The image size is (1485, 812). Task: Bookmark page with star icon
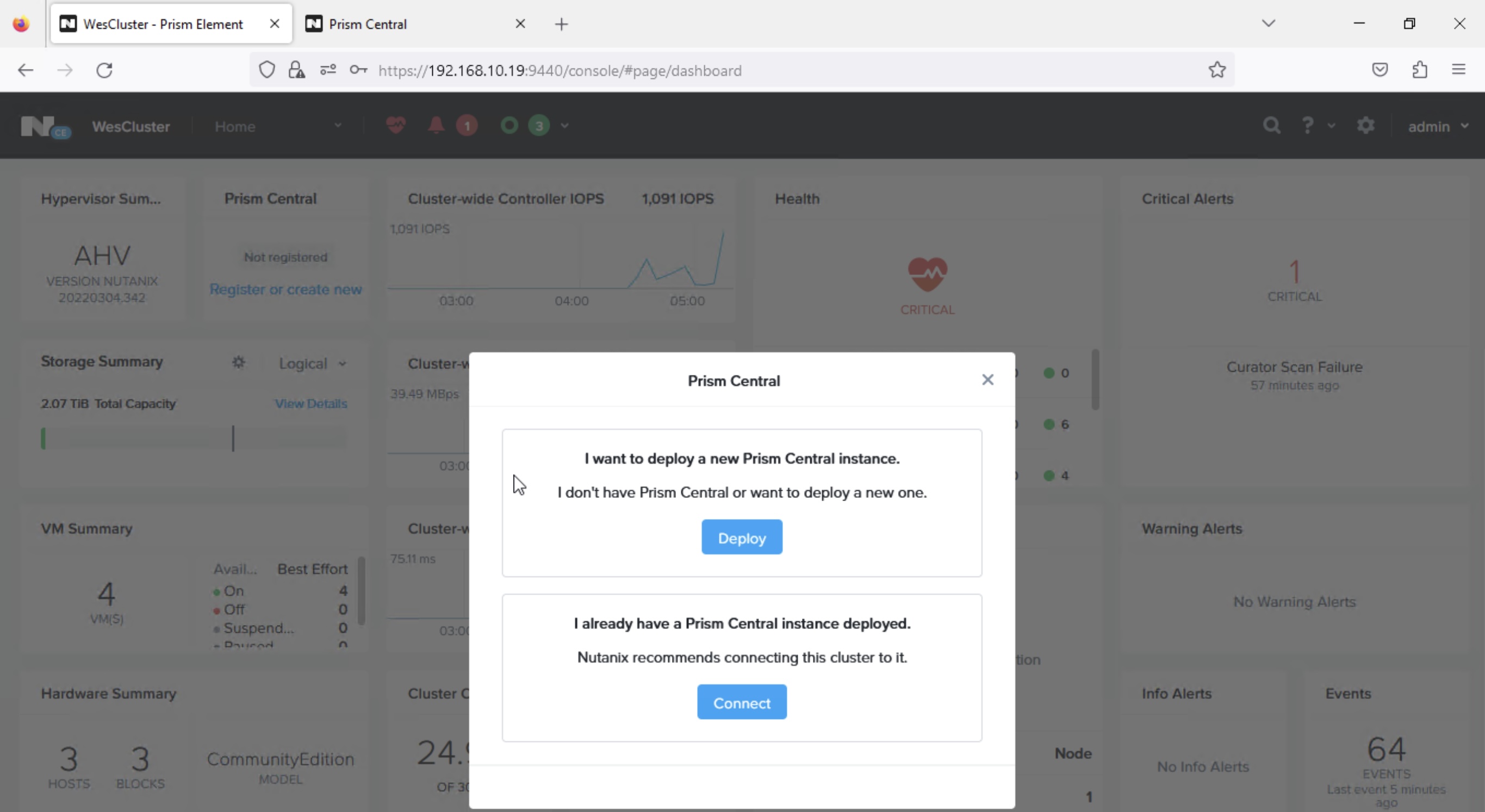pyautogui.click(x=1217, y=70)
